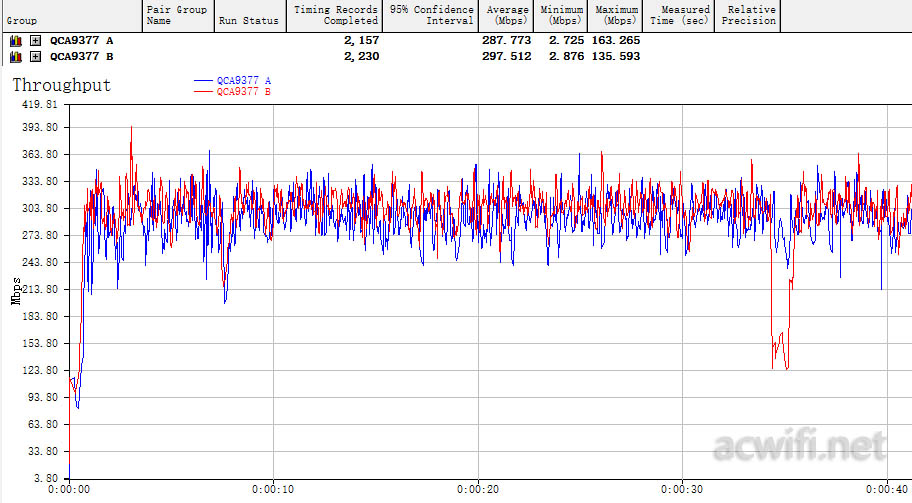This screenshot has width=912, height=503.
Task: Click the Minimum (Mbps) column header
Action: click(x=561, y=16)
